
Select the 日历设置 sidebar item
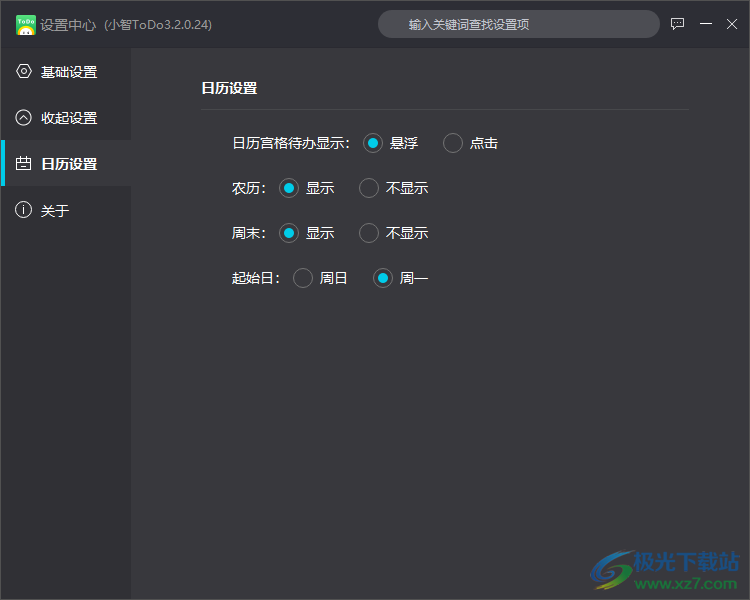pos(66,163)
